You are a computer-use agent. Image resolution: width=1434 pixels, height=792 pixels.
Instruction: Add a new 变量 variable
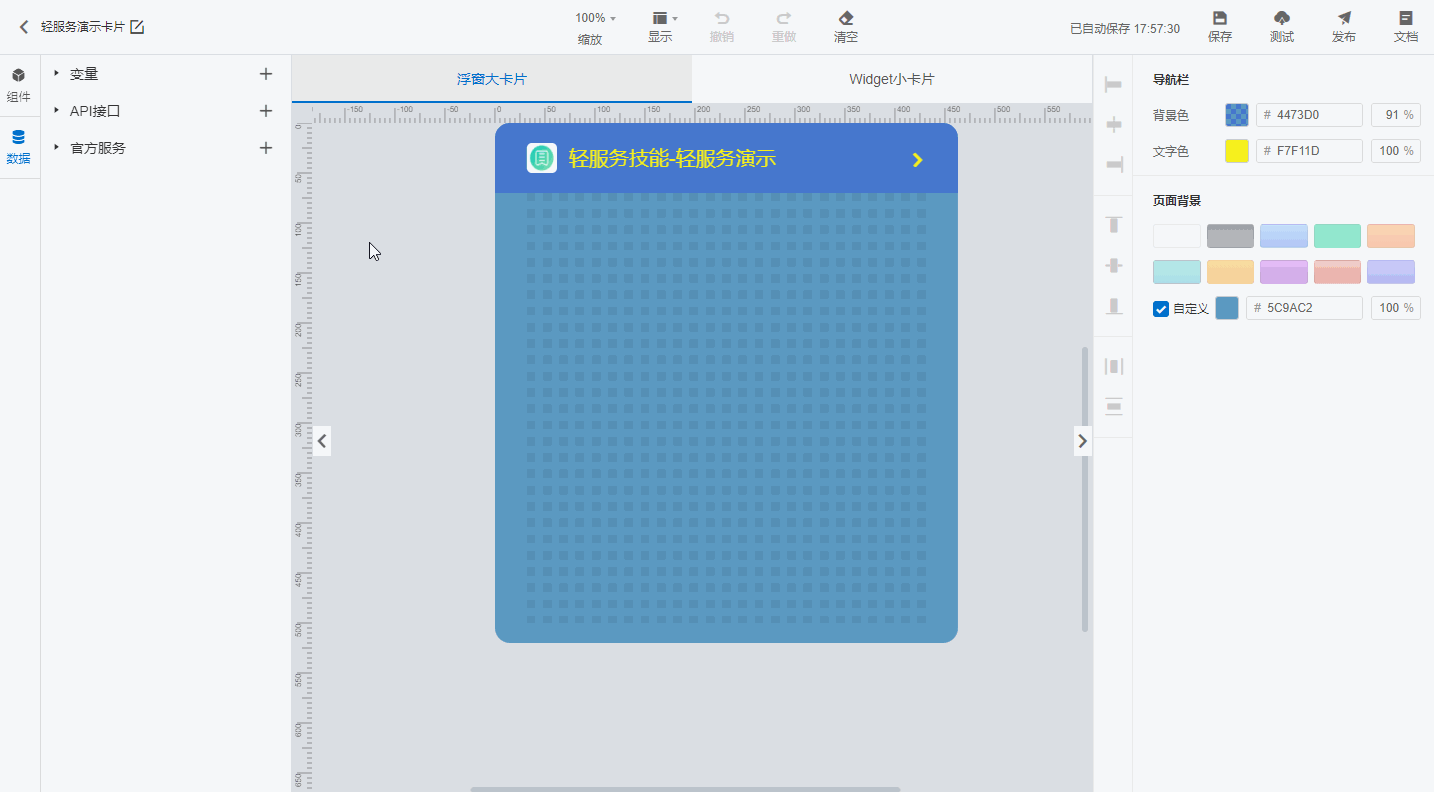266,74
